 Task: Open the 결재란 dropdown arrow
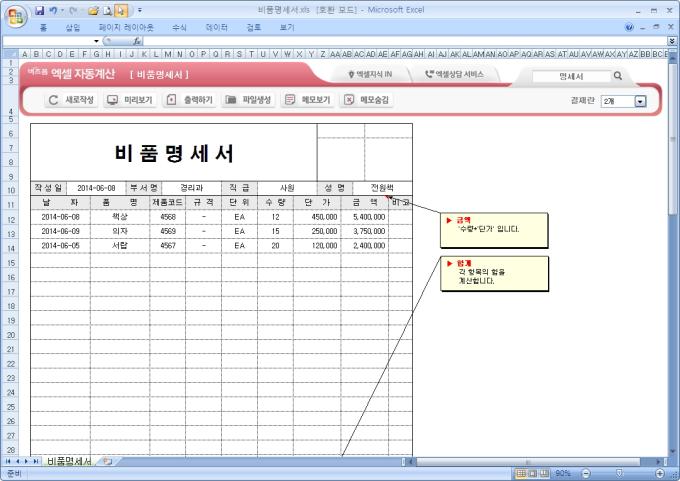tap(641, 101)
